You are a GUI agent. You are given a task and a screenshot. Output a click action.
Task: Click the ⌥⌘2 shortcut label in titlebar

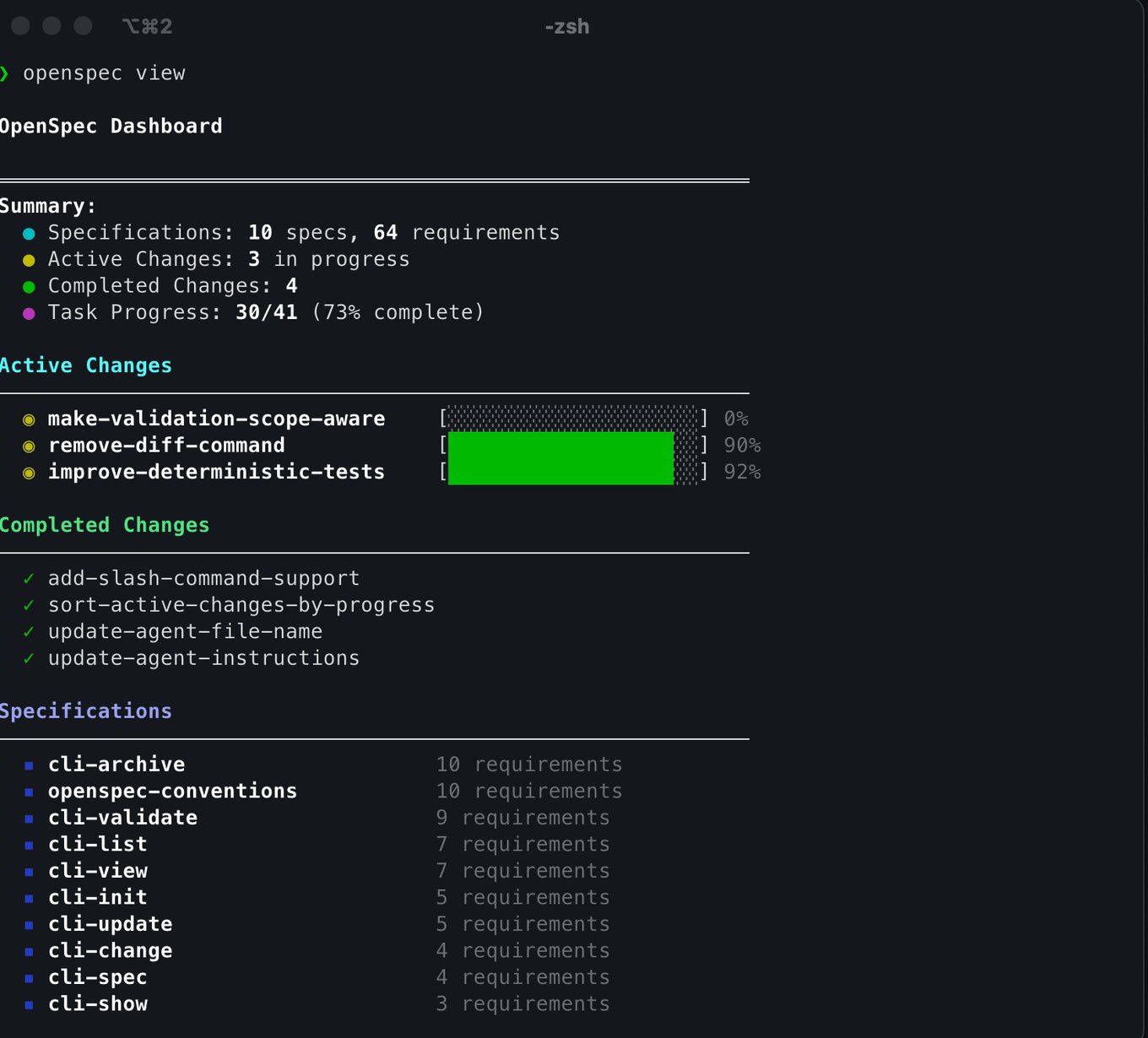click(x=147, y=26)
